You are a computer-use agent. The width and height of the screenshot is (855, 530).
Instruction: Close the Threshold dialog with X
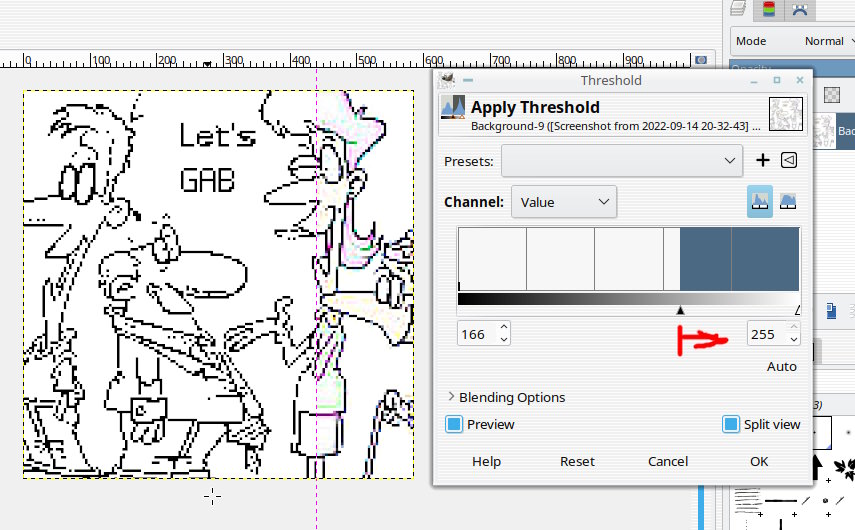tap(800, 80)
